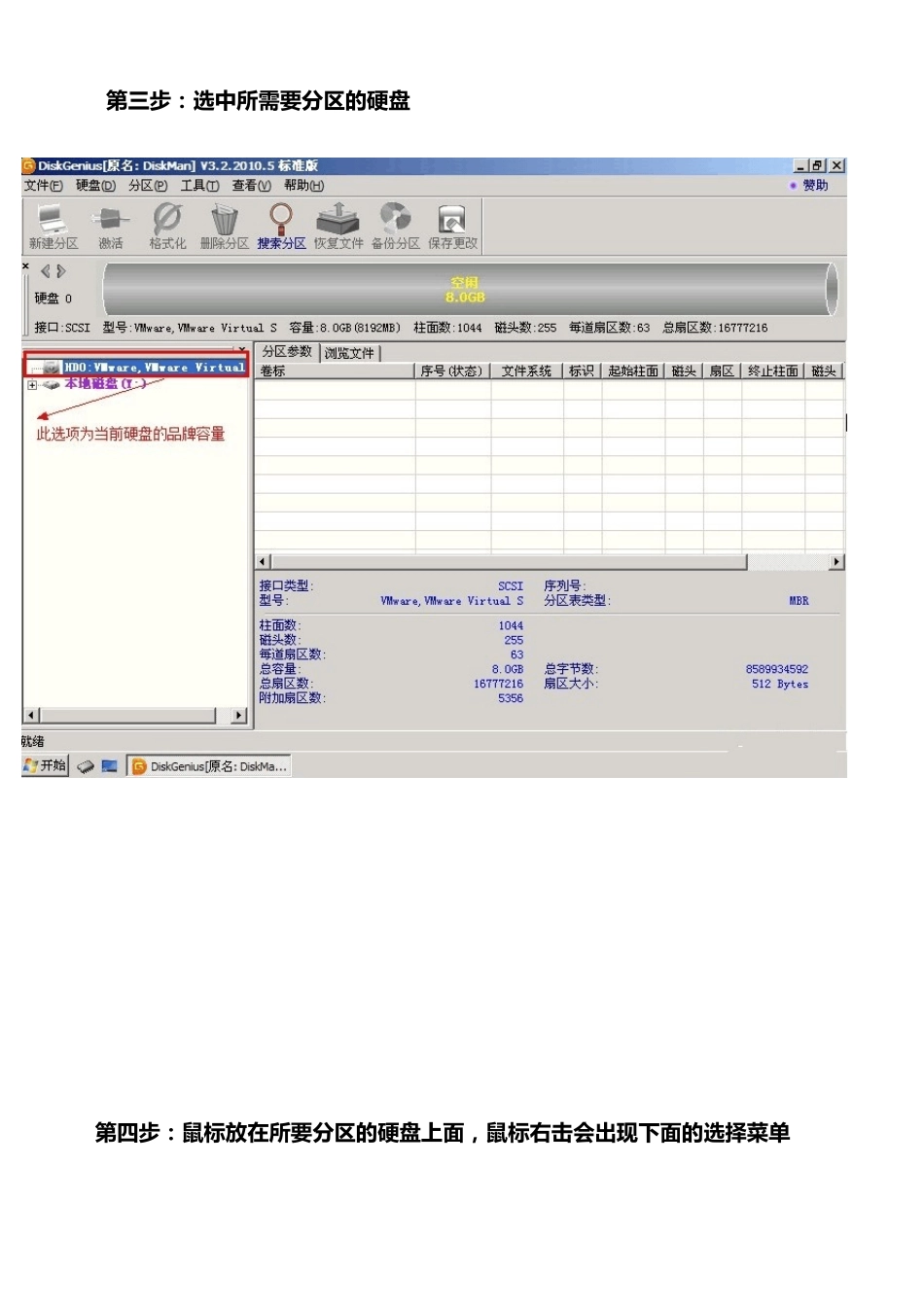Switch to the 分区参数 tab

click(x=287, y=352)
